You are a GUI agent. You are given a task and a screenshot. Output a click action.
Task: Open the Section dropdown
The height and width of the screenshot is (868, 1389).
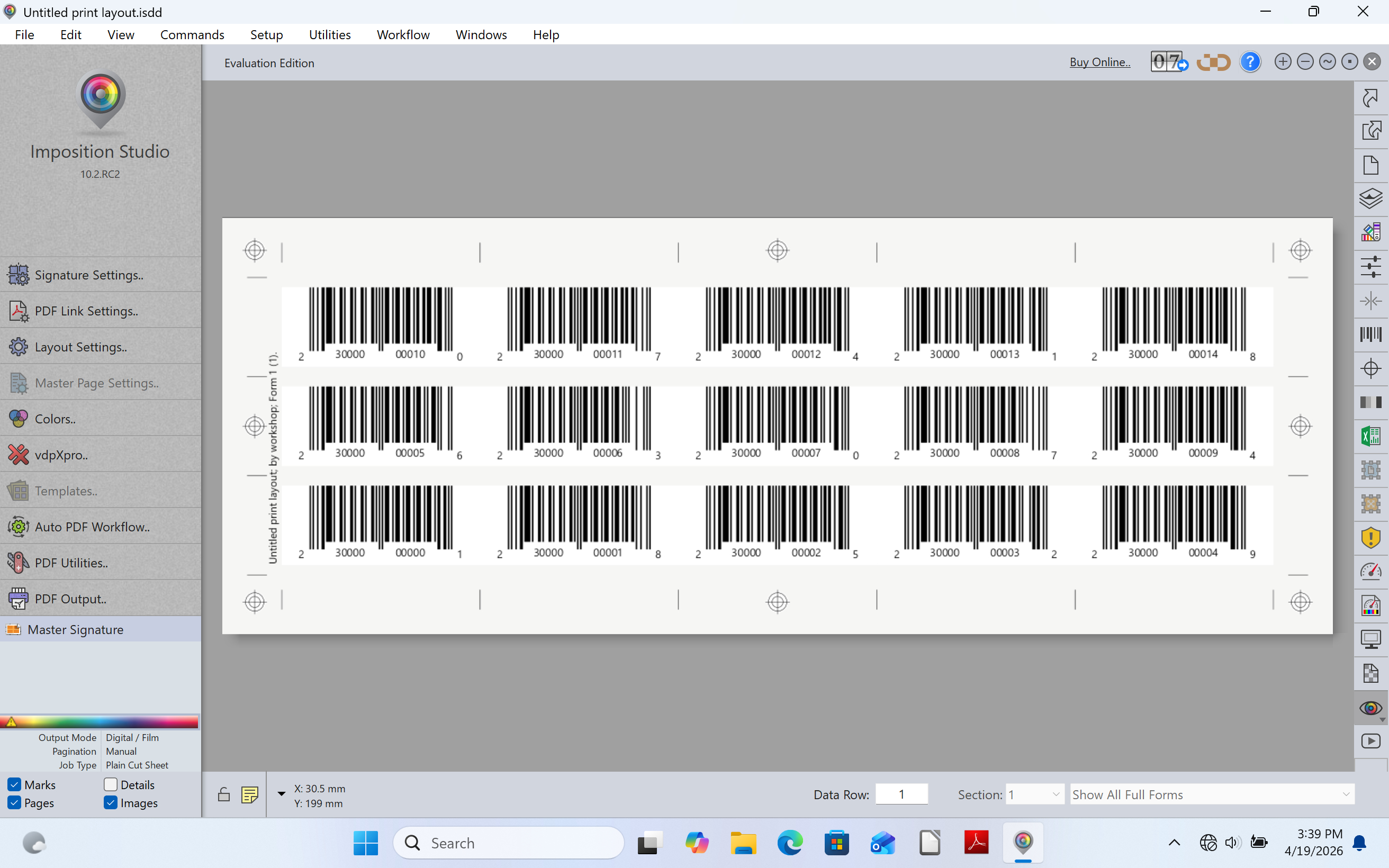pos(1034,794)
